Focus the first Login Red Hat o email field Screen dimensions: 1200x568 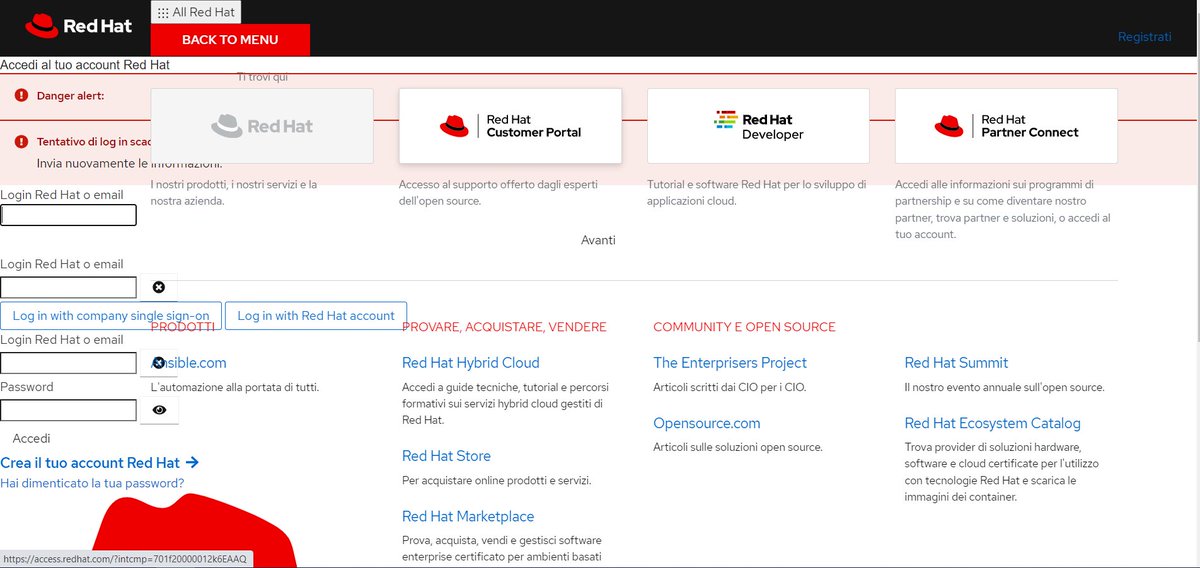68,215
